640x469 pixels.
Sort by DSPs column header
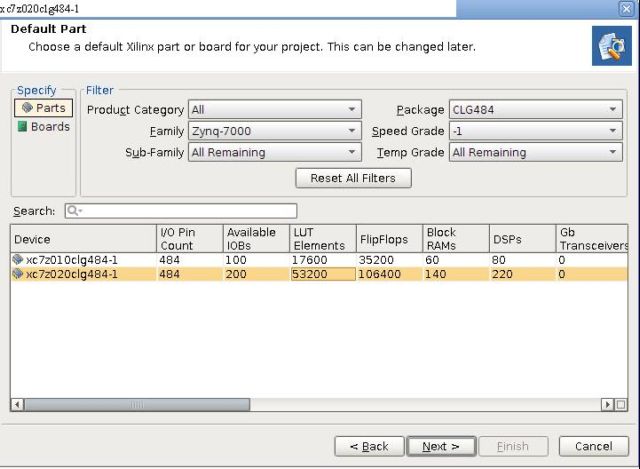tap(522, 239)
